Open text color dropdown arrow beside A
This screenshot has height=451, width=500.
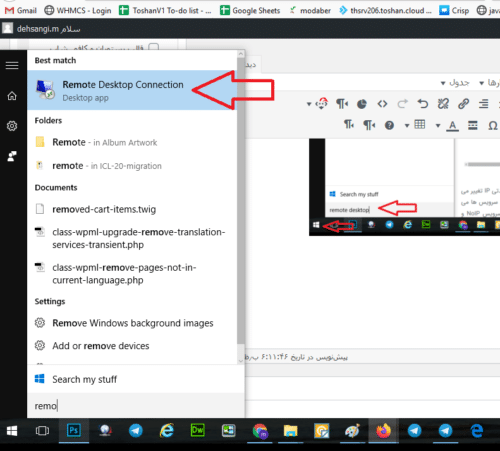pyautogui.click(x=438, y=126)
